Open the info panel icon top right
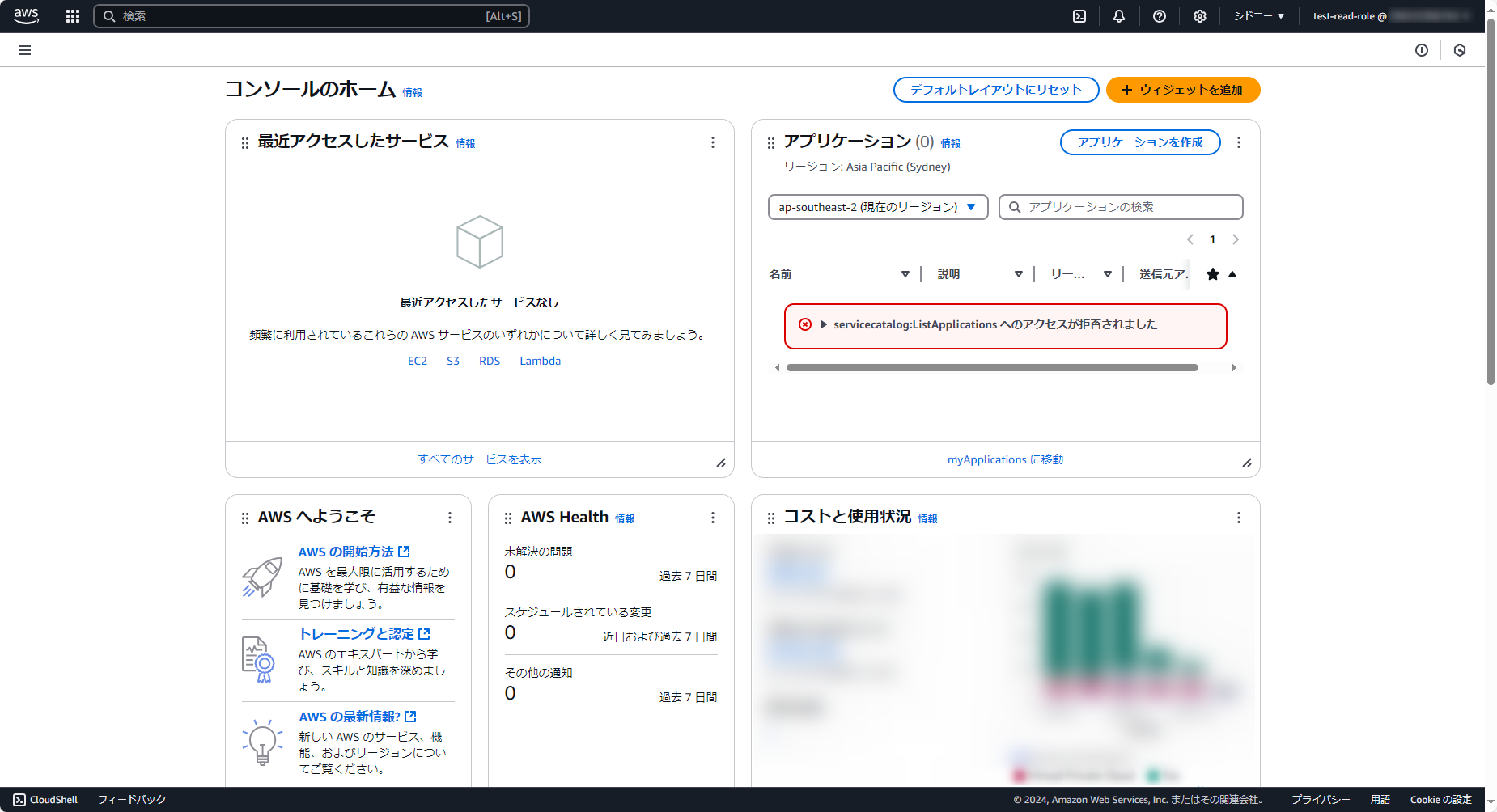1497x812 pixels. coord(1422,50)
